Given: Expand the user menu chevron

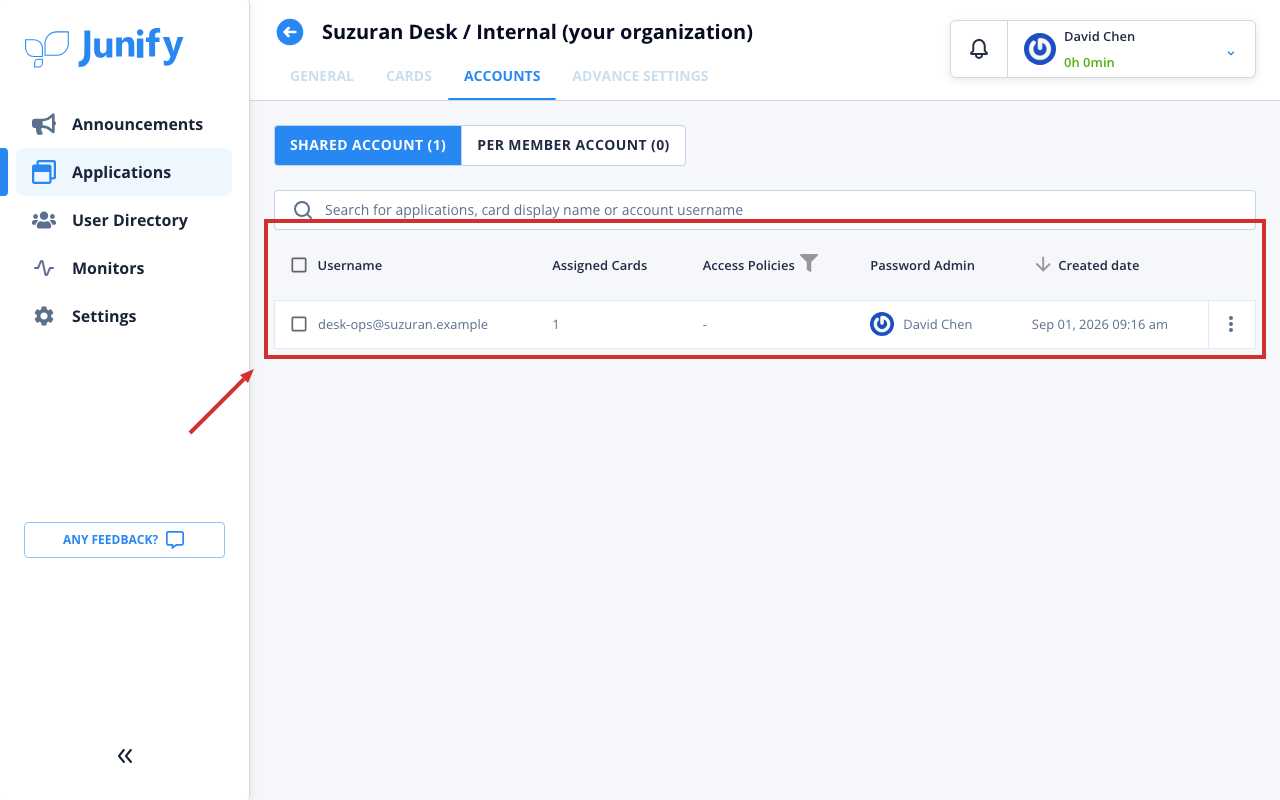Looking at the screenshot, I should 1231,52.
